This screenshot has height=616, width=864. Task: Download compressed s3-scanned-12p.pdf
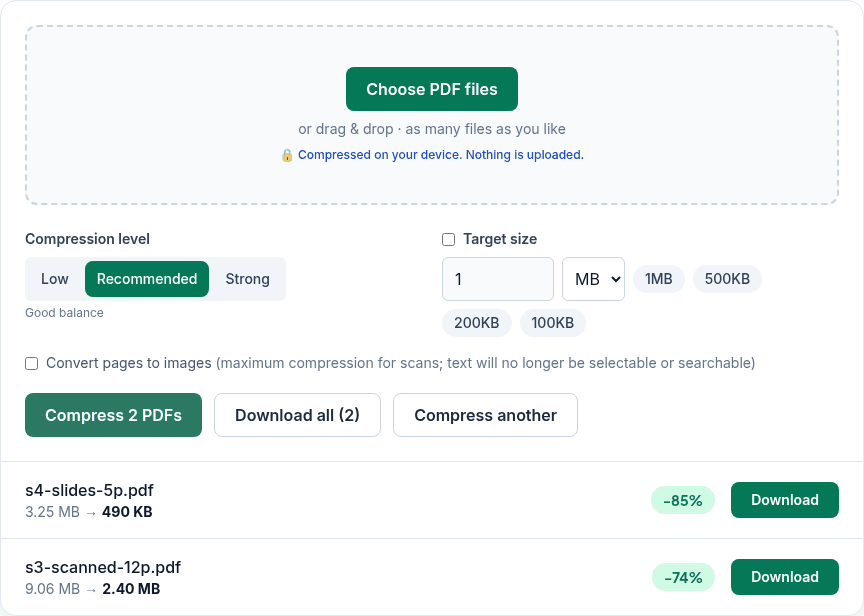tap(785, 577)
